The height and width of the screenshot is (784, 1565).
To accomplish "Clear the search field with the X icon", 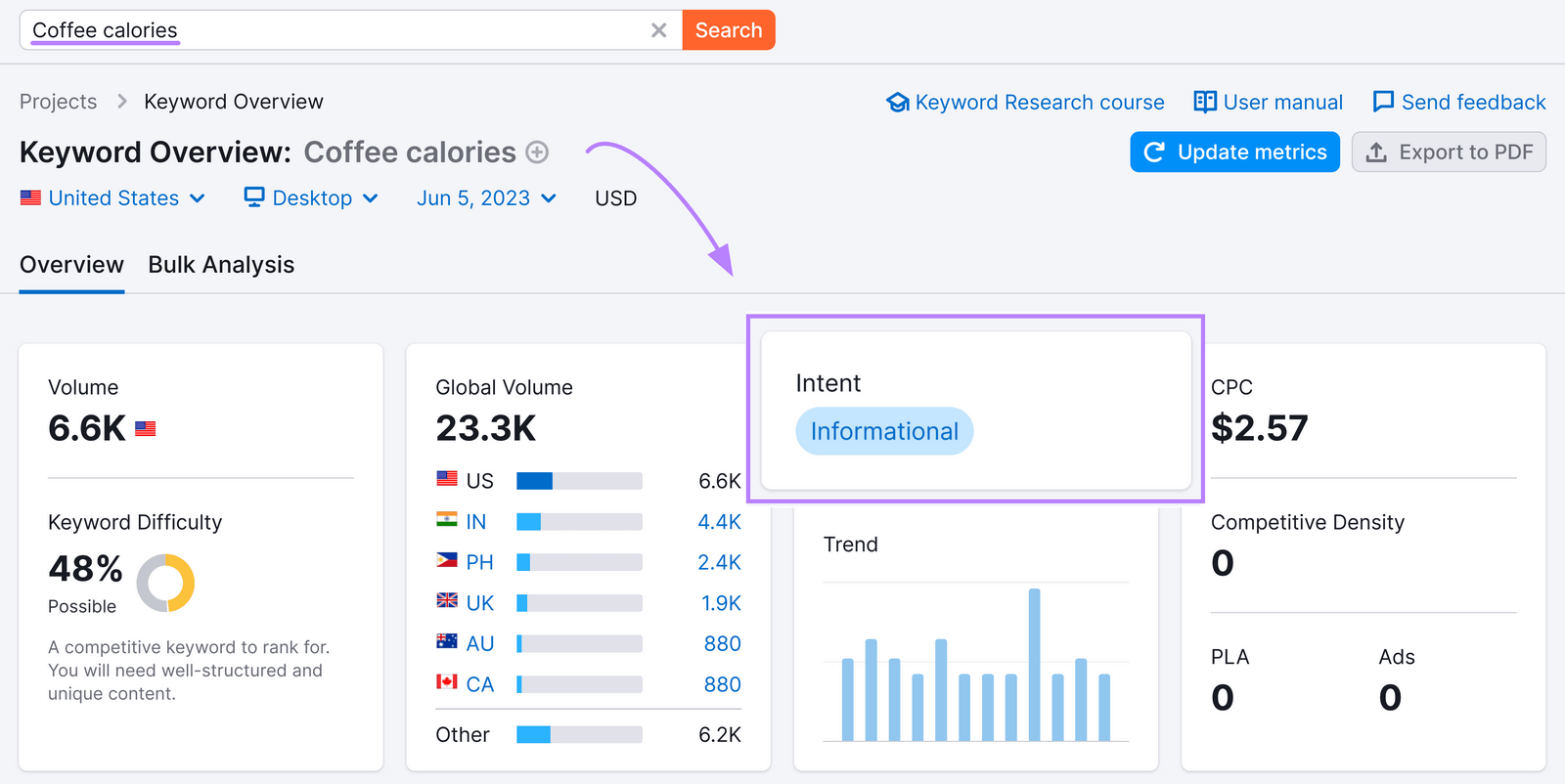I will pos(659,30).
